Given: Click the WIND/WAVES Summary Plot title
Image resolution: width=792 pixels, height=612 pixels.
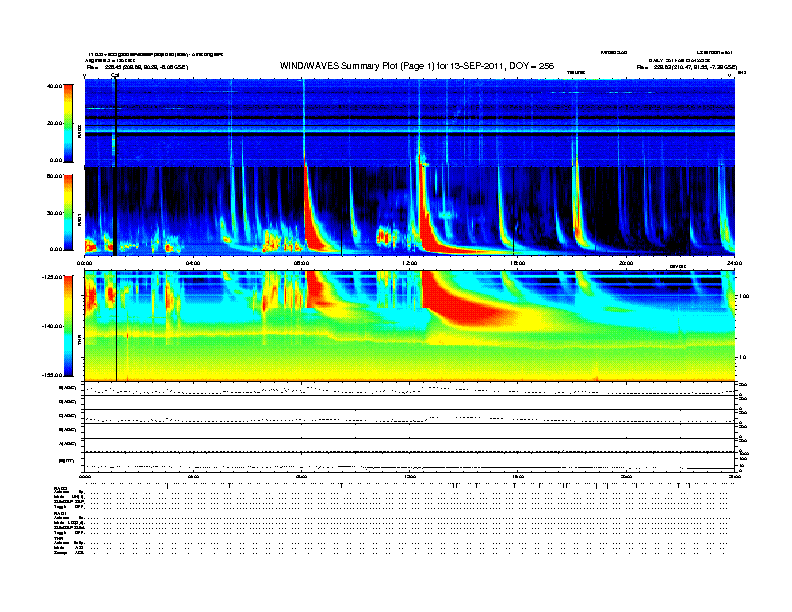Looking at the screenshot, I should (417, 66).
